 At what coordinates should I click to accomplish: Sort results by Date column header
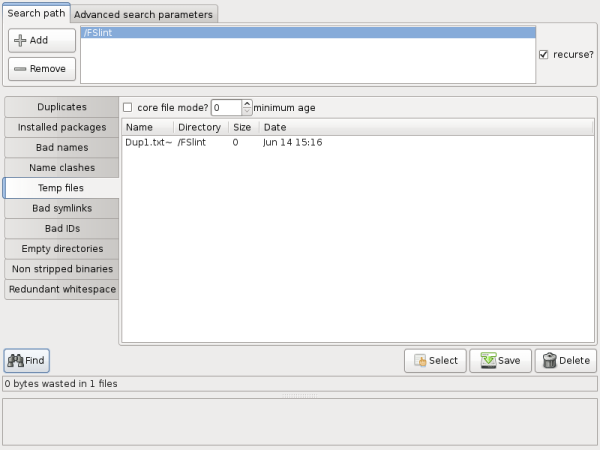pyautogui.click(x=276, y=128)
